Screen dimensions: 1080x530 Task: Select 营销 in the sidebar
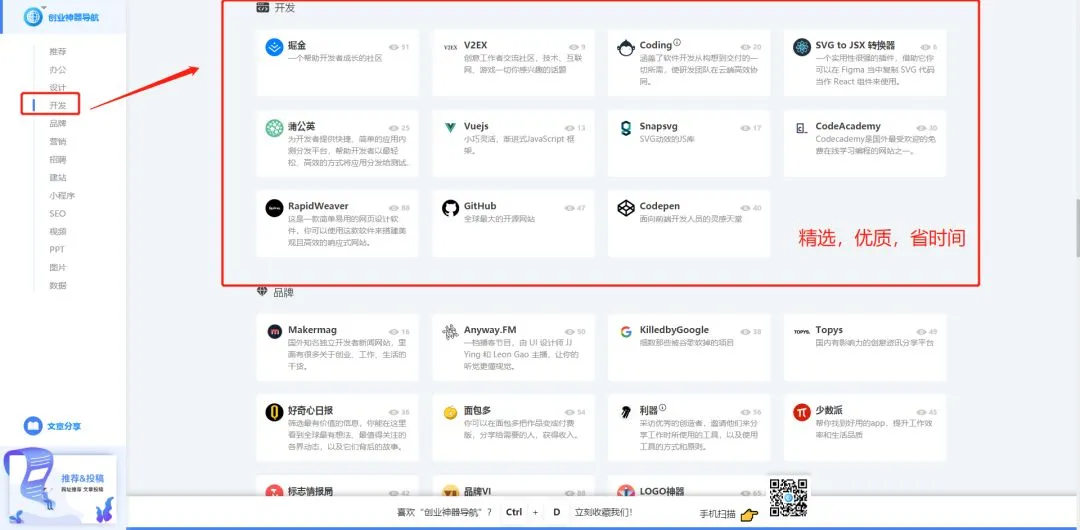[58, 141]
